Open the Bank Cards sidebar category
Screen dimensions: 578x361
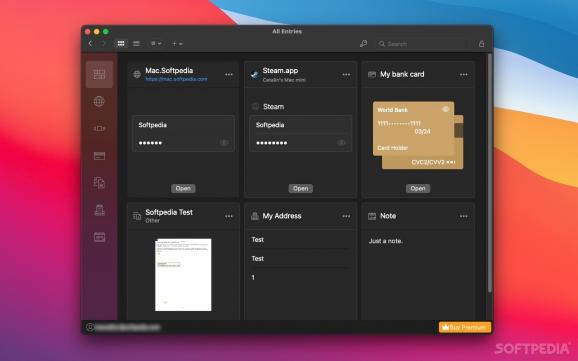[x=99, y=156]
